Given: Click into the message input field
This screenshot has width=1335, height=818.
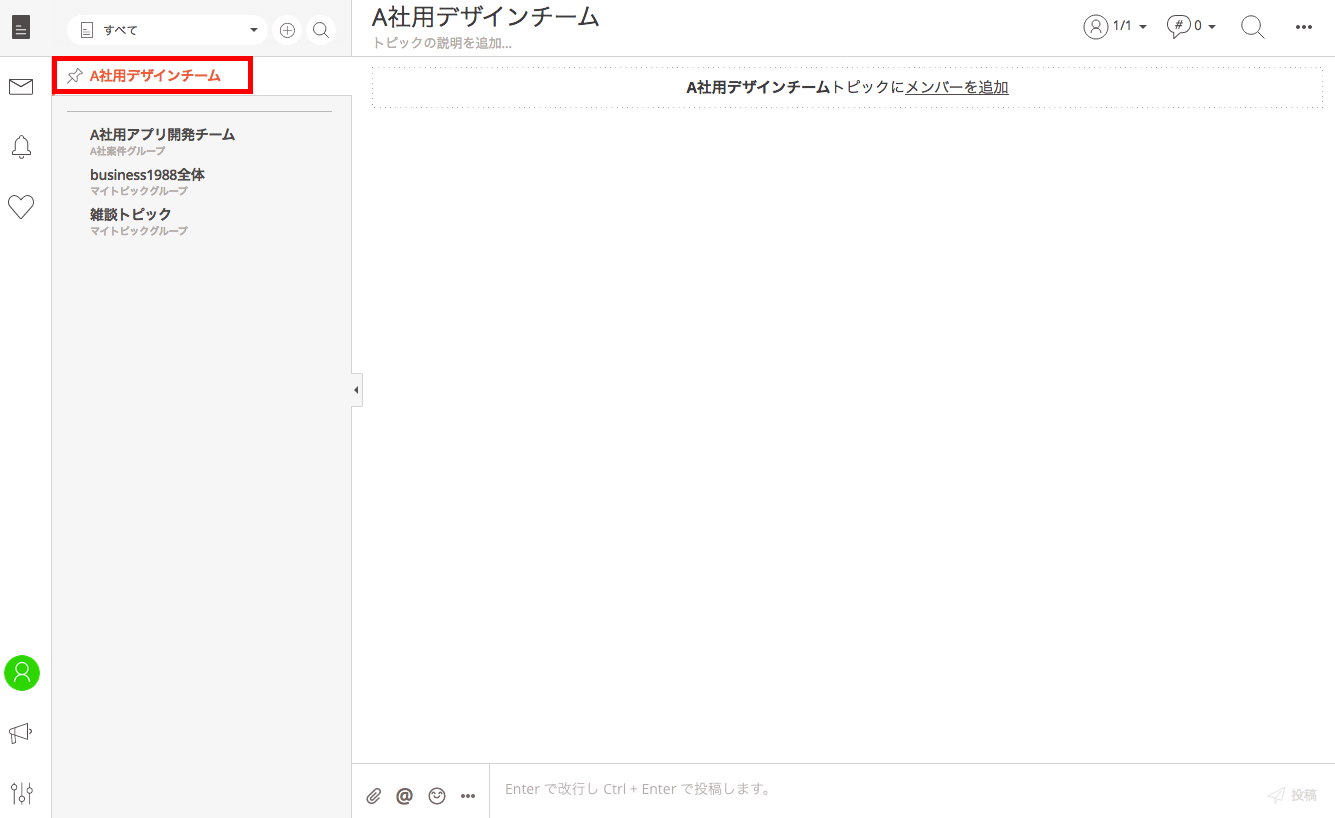Looking at the screenshot, I should [870, 790].
